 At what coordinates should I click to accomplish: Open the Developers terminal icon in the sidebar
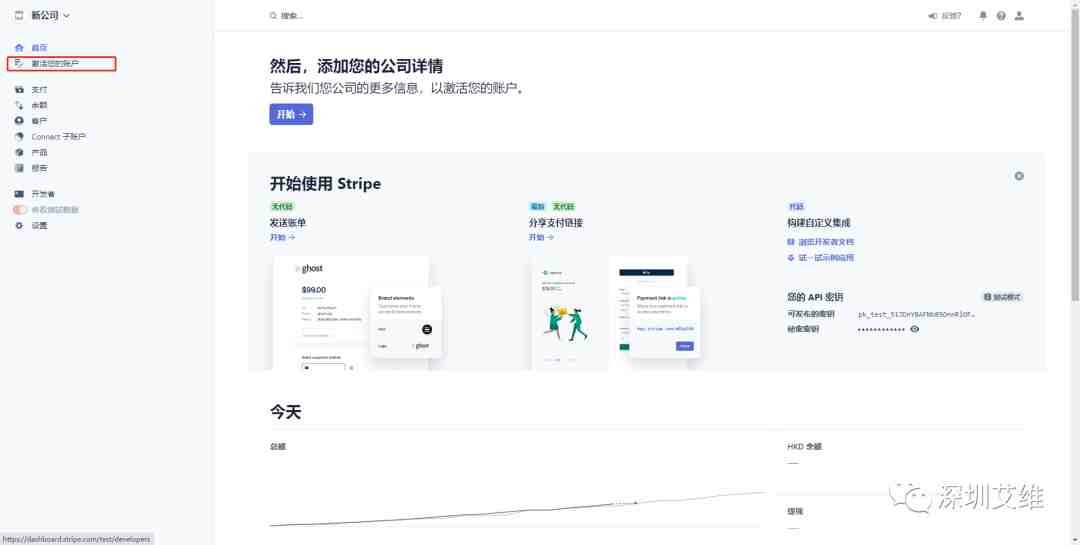pos(19,194)
